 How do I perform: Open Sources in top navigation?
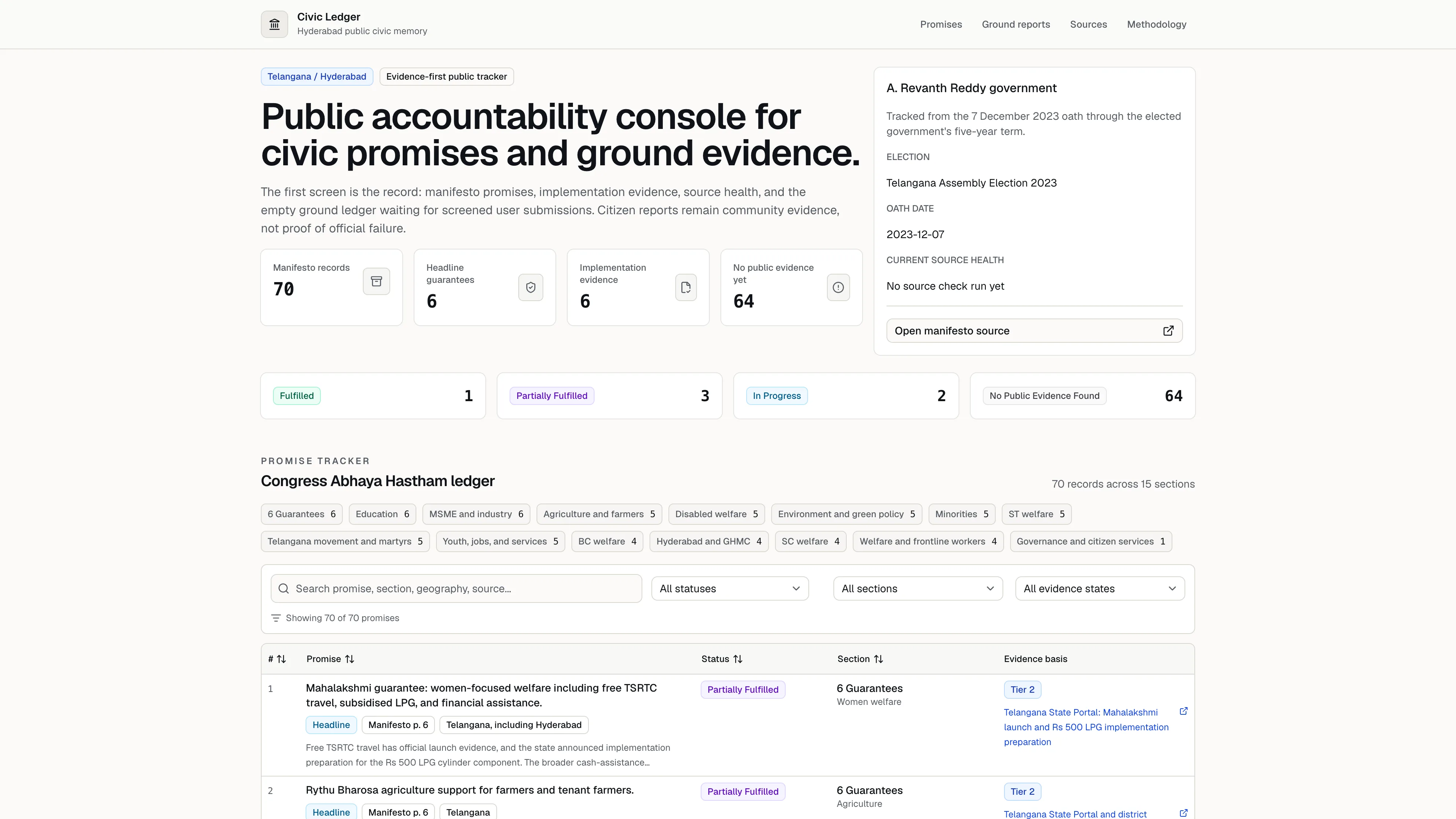coord(1088,24)
